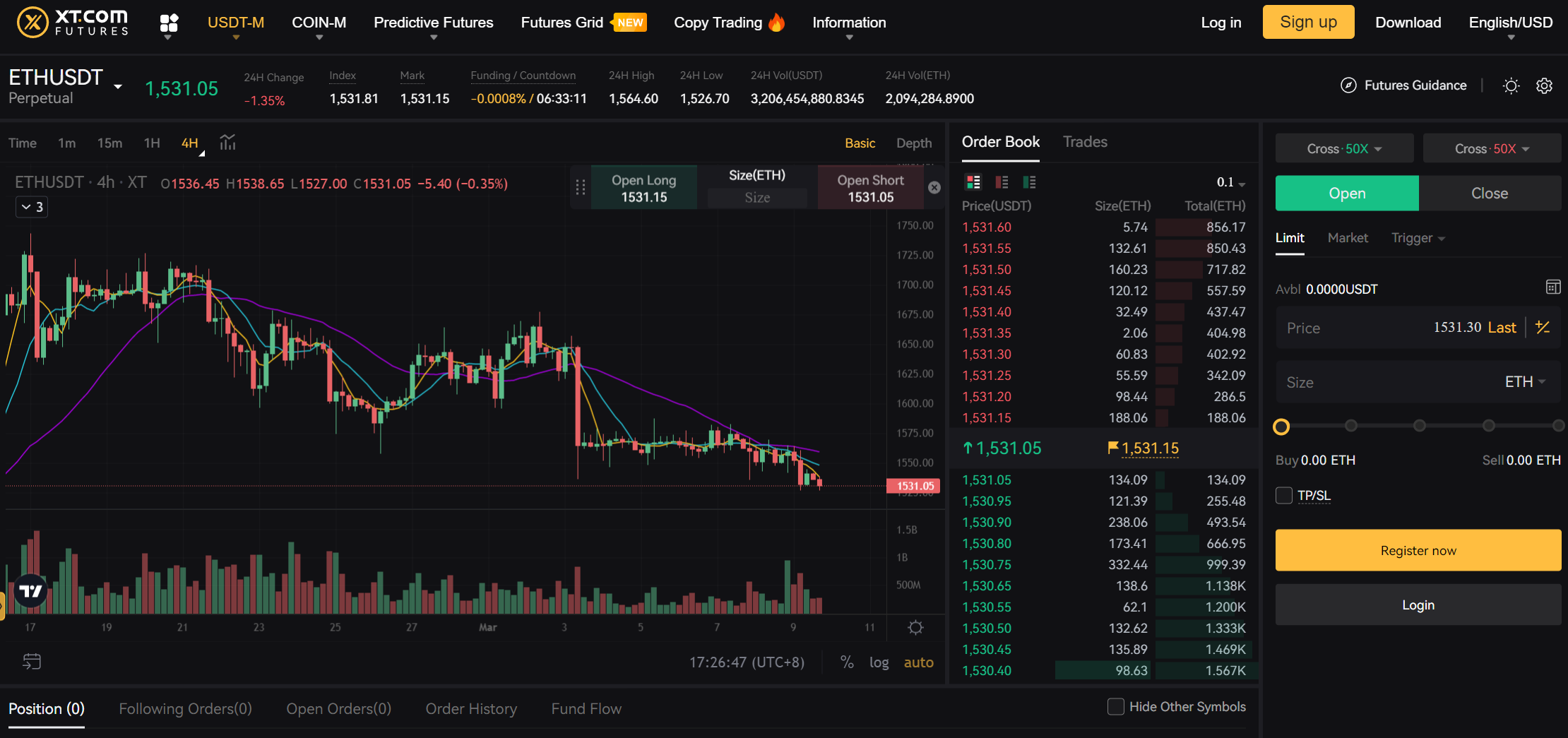Check Hide Other Symbols
The width and height of the screenshot is (1568, 738).
point(1116,706)
